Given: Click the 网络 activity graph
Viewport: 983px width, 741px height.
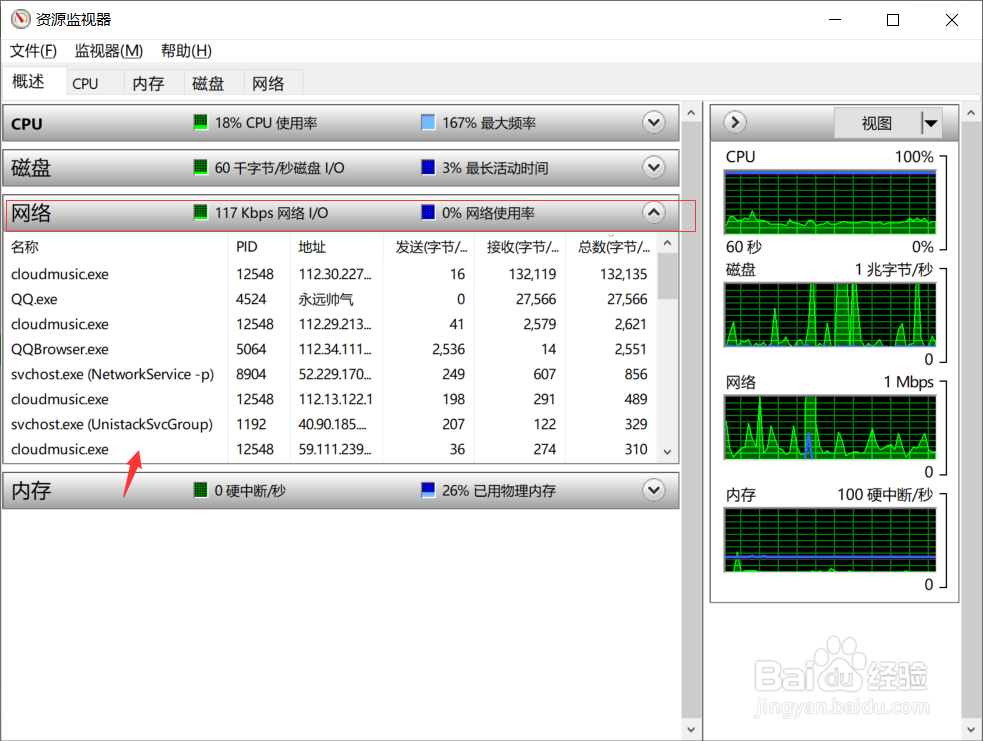Looking at the screenshot, I should (x=830, y=428).
